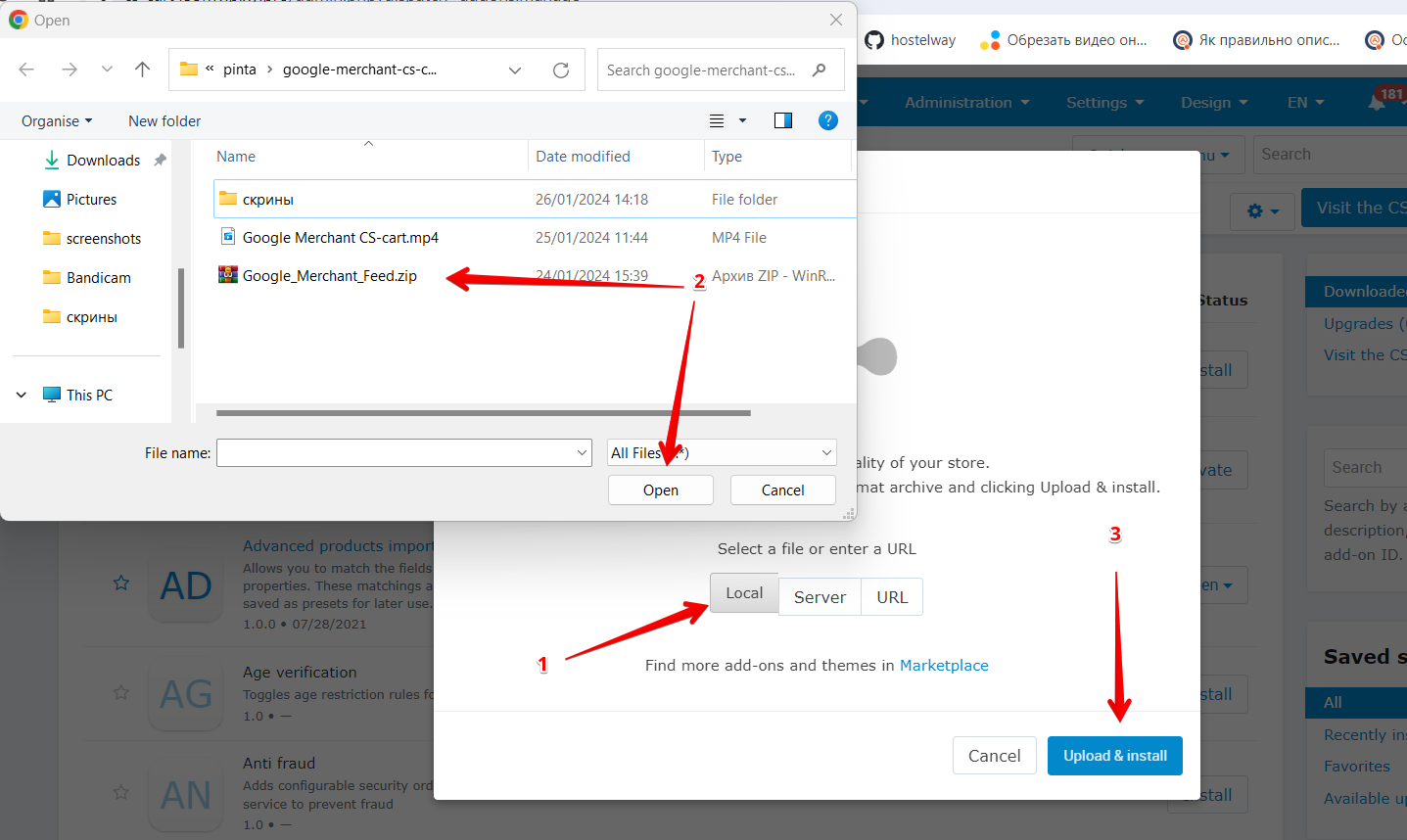Click date 25/01/2024 11:44 cell
The width and height of the screenshot is (1407, 840).
pyautogui.click(x=591, y=237)
